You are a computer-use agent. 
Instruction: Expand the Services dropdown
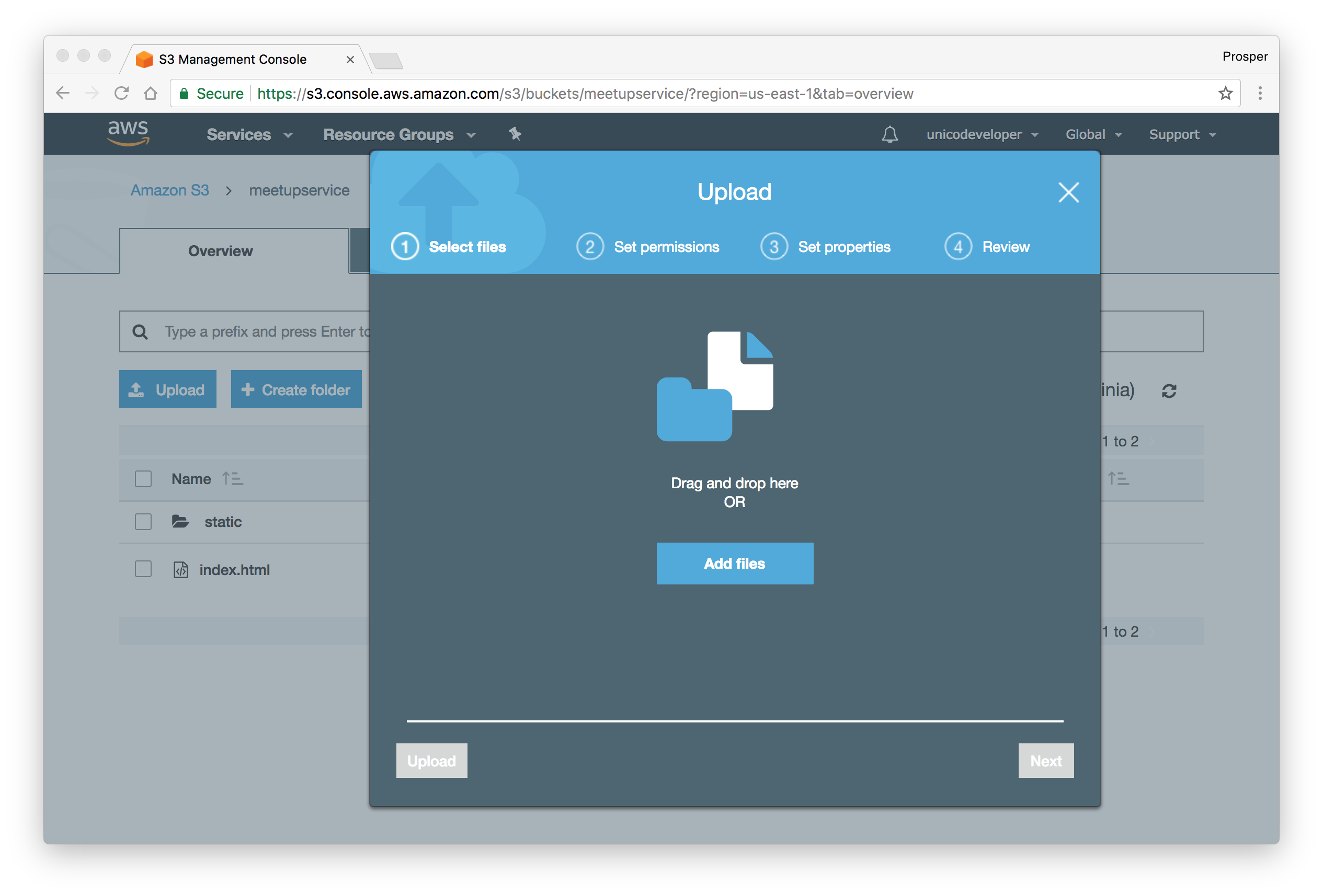[x=249, y=134]
